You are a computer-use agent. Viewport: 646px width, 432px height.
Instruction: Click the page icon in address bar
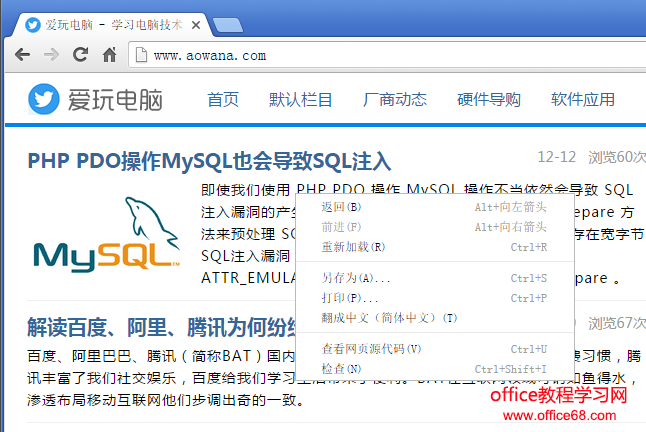141,55
